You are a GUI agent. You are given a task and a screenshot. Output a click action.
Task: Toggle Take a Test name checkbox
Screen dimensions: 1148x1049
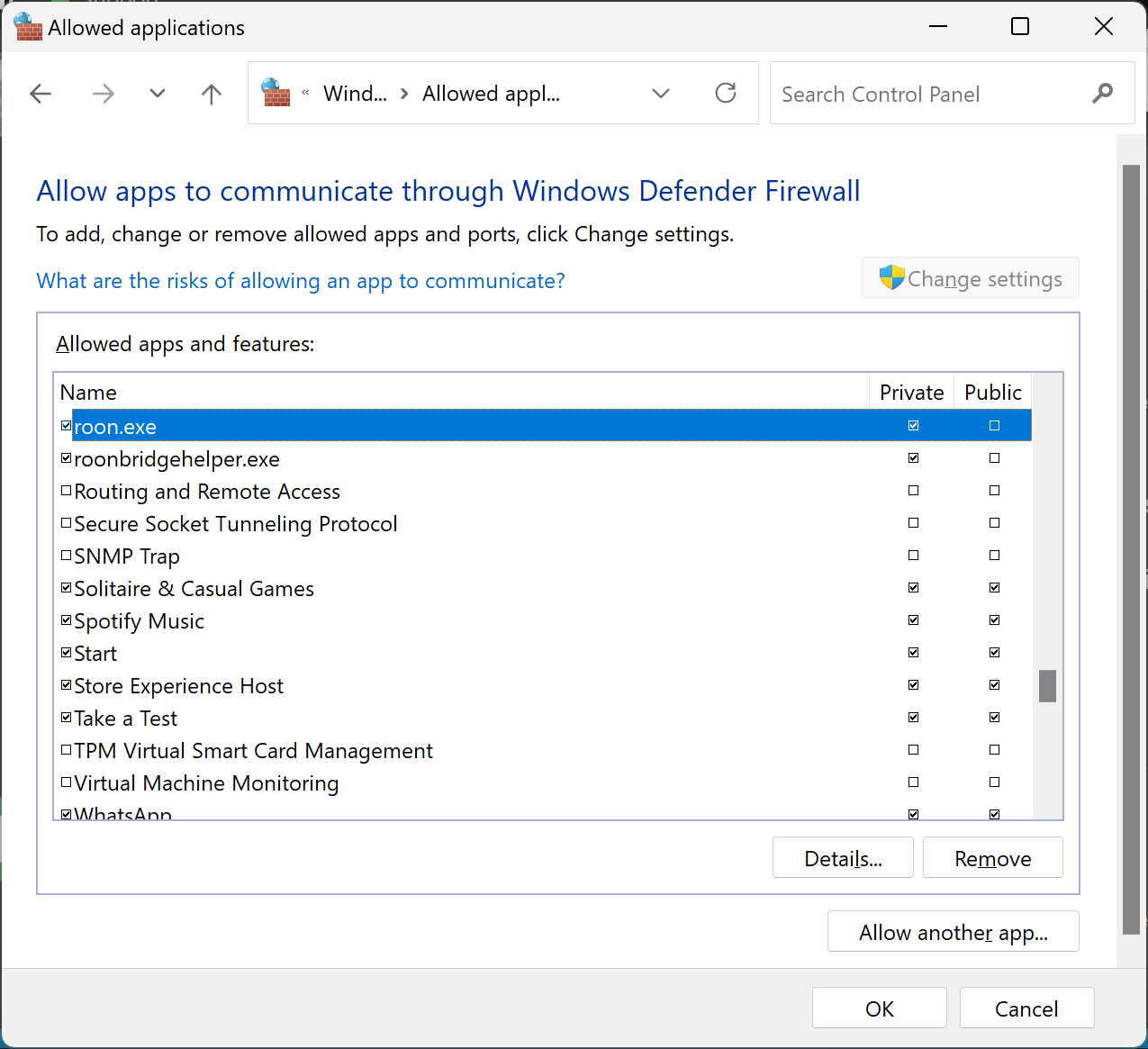[x=66, y=718]
